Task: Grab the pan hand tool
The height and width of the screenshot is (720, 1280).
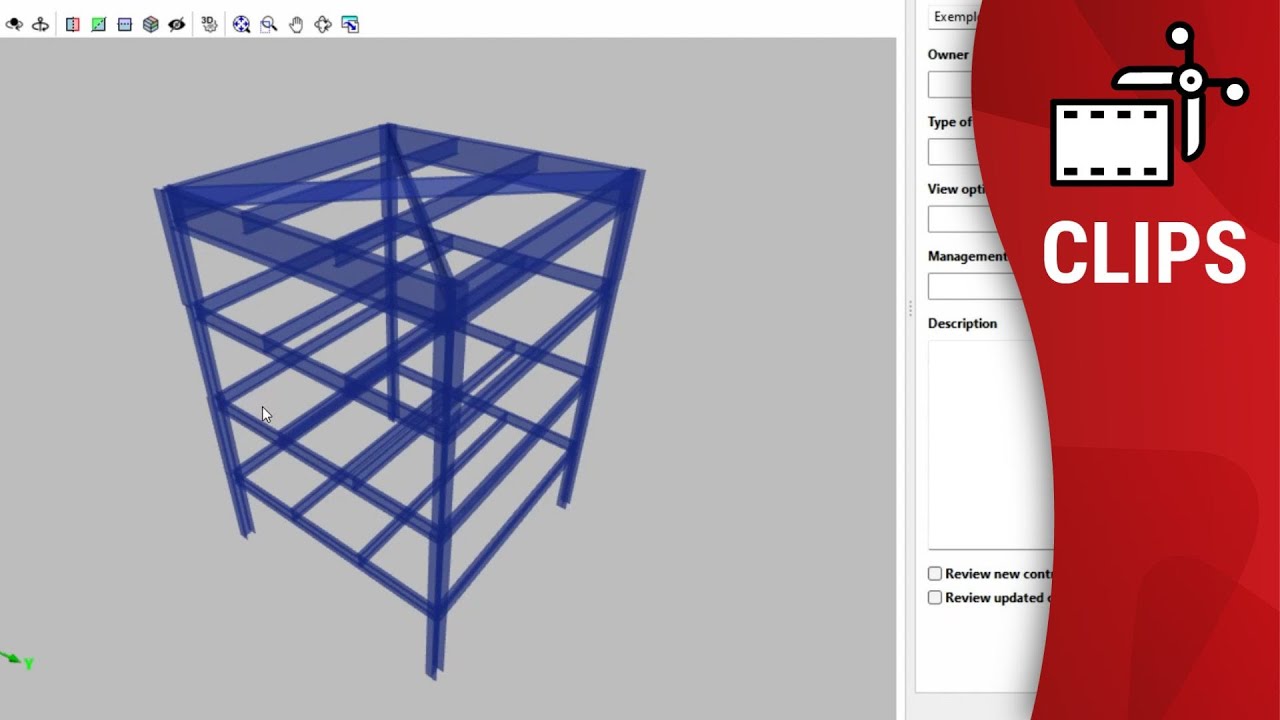Action: (295, 24)
